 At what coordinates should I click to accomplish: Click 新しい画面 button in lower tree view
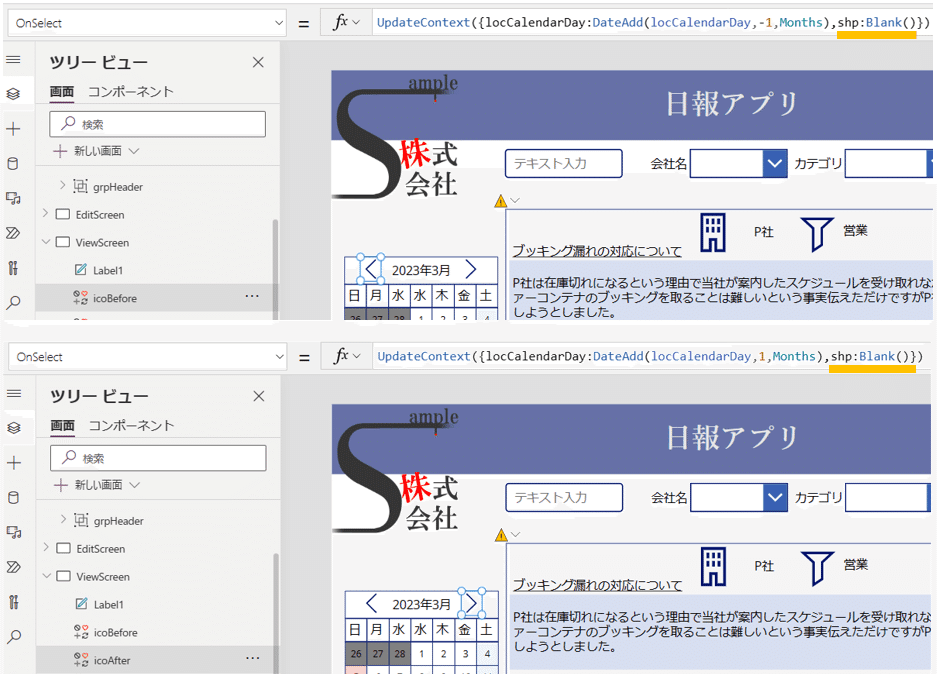tap(96, 485)
